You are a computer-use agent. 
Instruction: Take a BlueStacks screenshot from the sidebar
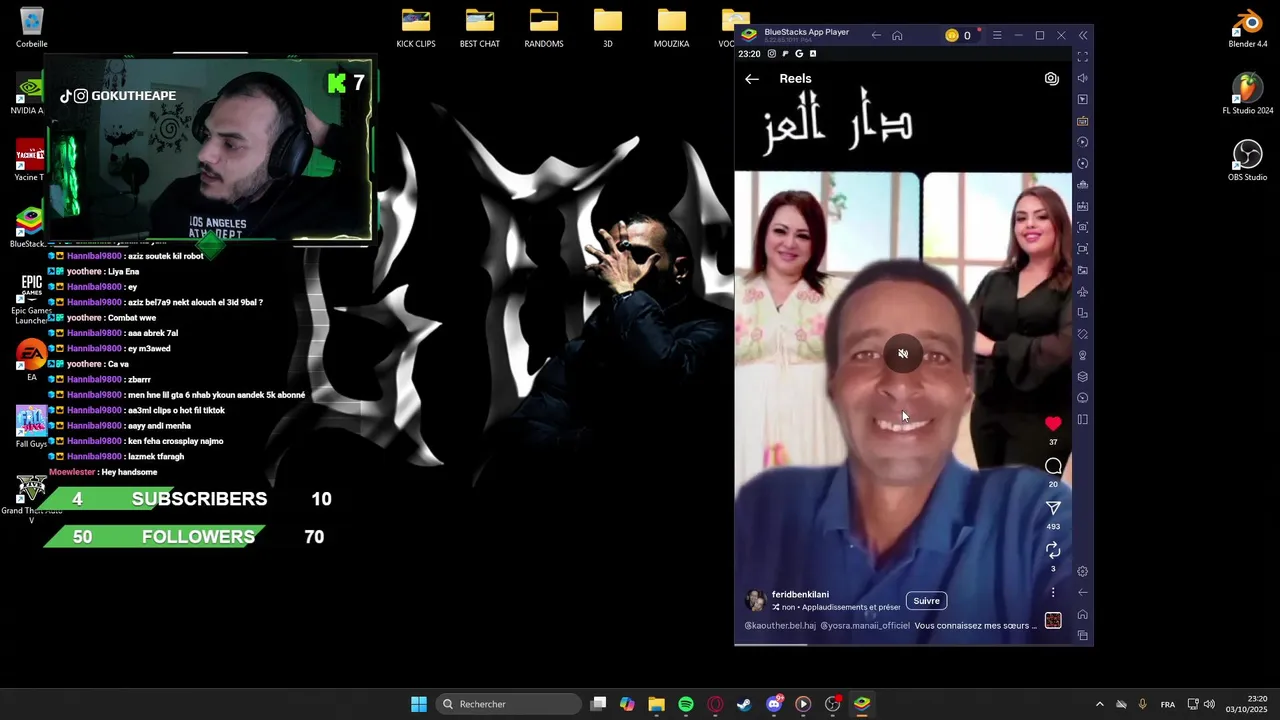click(x=1083, y=227)
